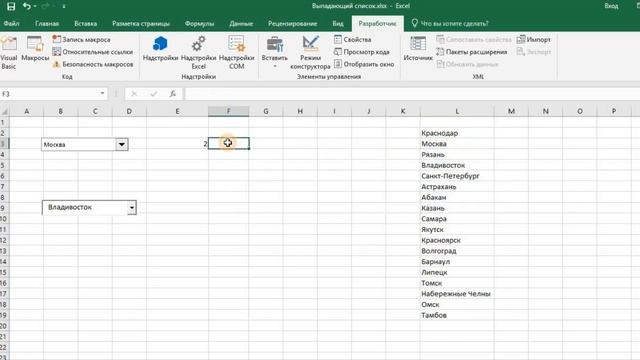The image size is (640, 360).
Task: Open Надстройки COM
Action: [237, 53]
